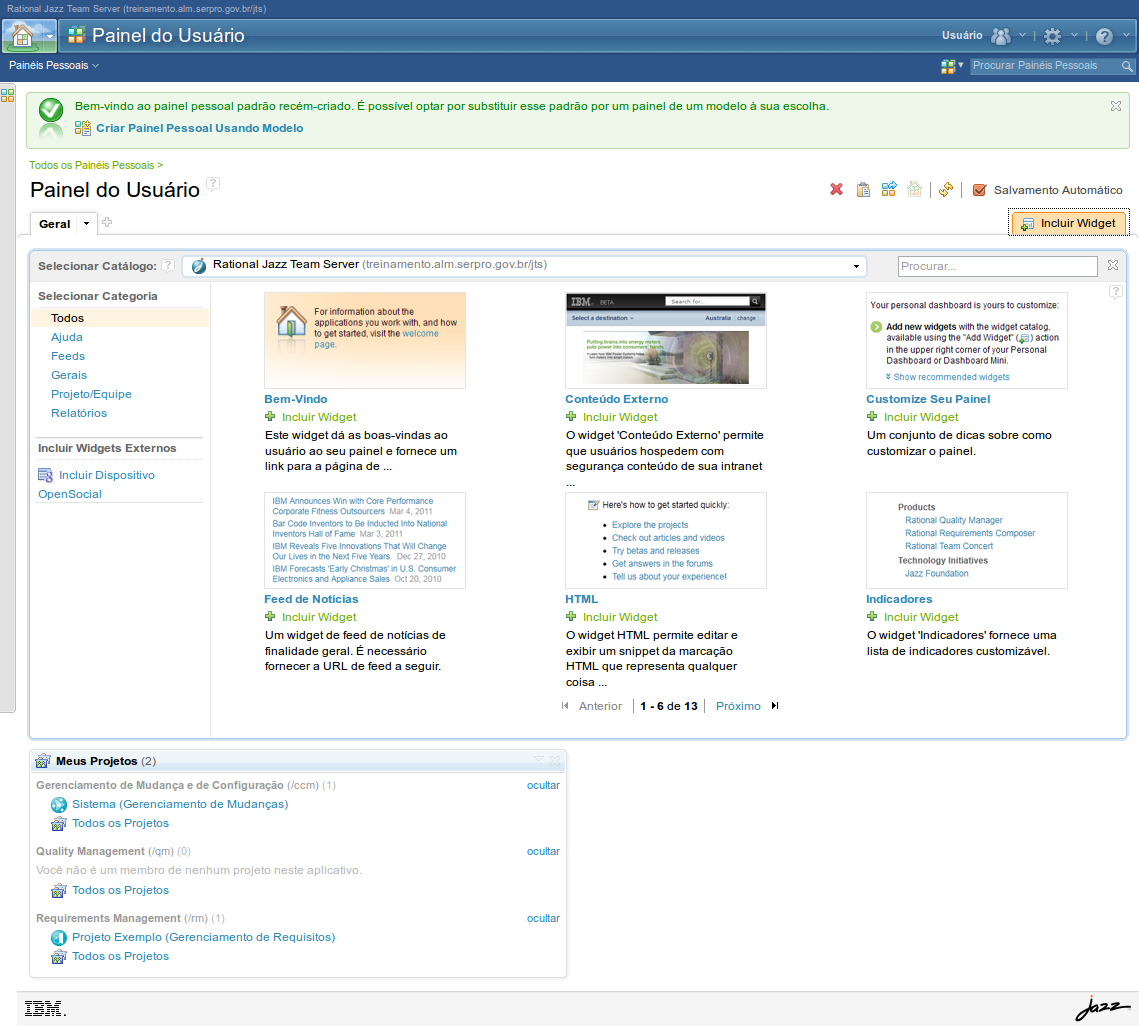Viewport: 1139px width, 1026px height.
Task: Click the administration gear icon
Action: 1052,36
